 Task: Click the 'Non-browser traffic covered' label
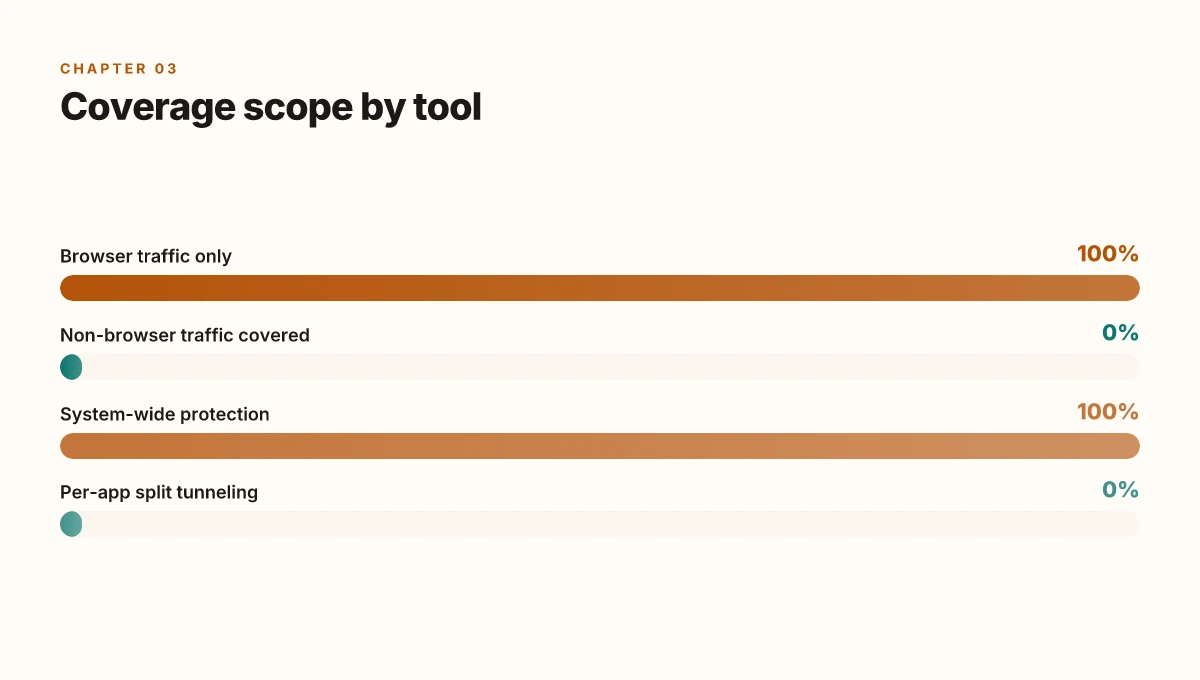click(185, 335)
